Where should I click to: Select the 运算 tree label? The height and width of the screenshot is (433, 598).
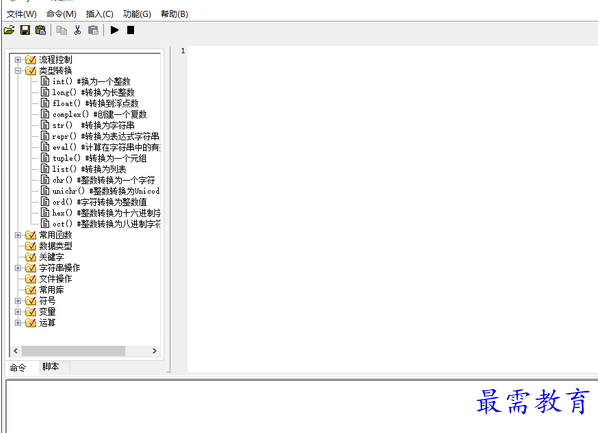click(x=47, y=323)
